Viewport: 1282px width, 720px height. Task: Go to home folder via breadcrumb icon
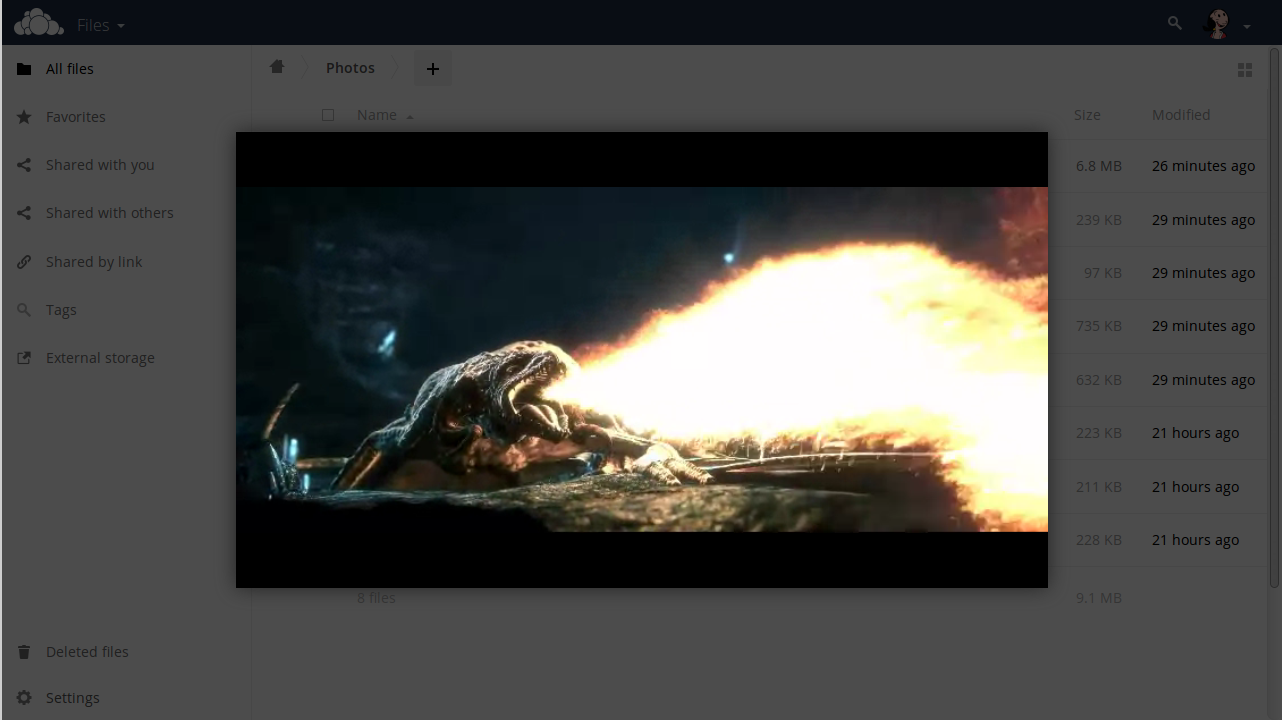[277, 67]
